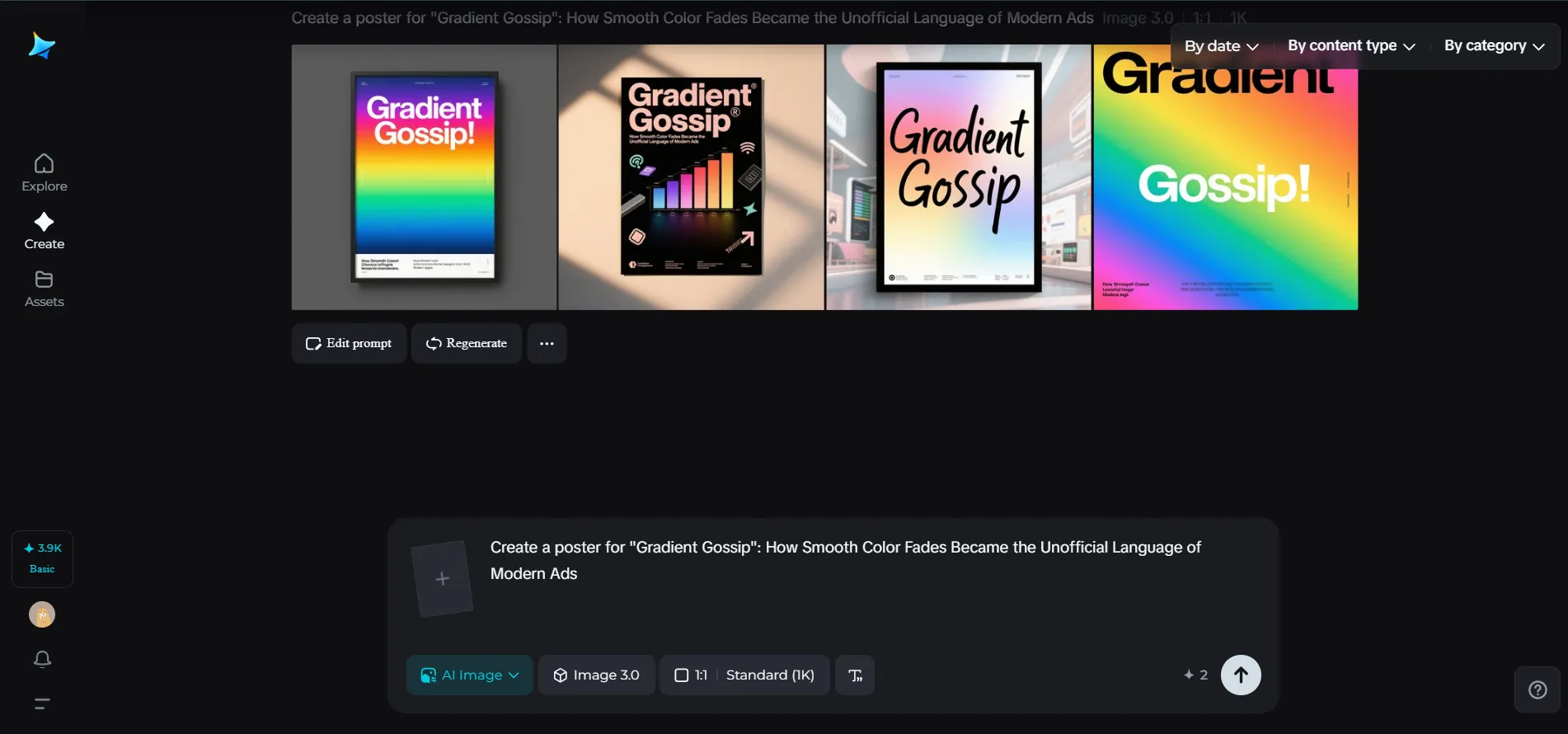The height and width of the screenshot is (734, 1568).
Task: Click the Edit prompt button
Action: [x=349, y=343]
